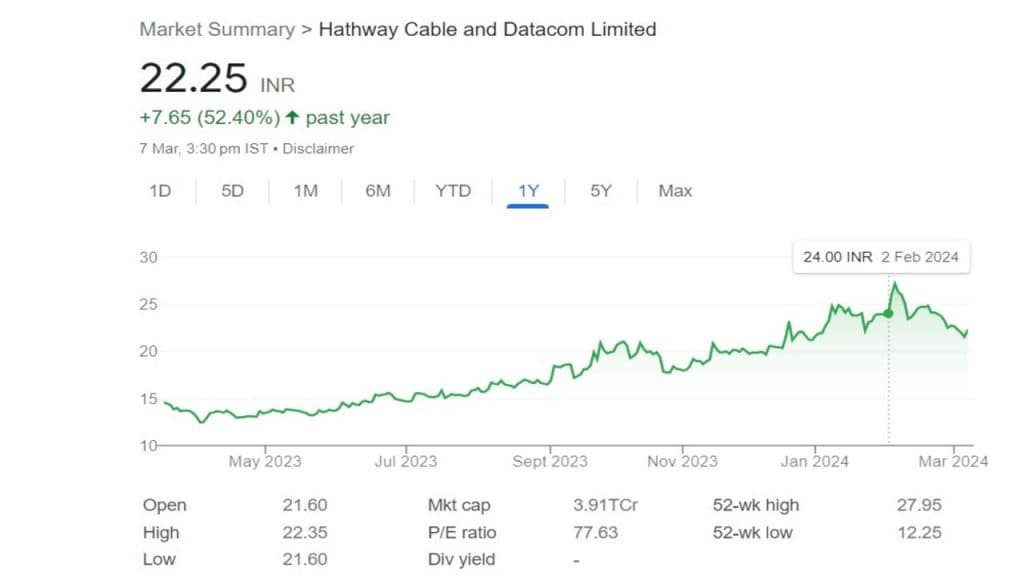Click the chart area above May 2023
This screenshot has width=1024, height=576.
265,412
